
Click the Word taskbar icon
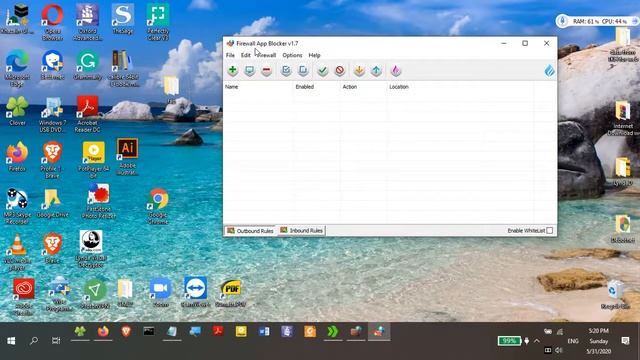tap(264, 331)
